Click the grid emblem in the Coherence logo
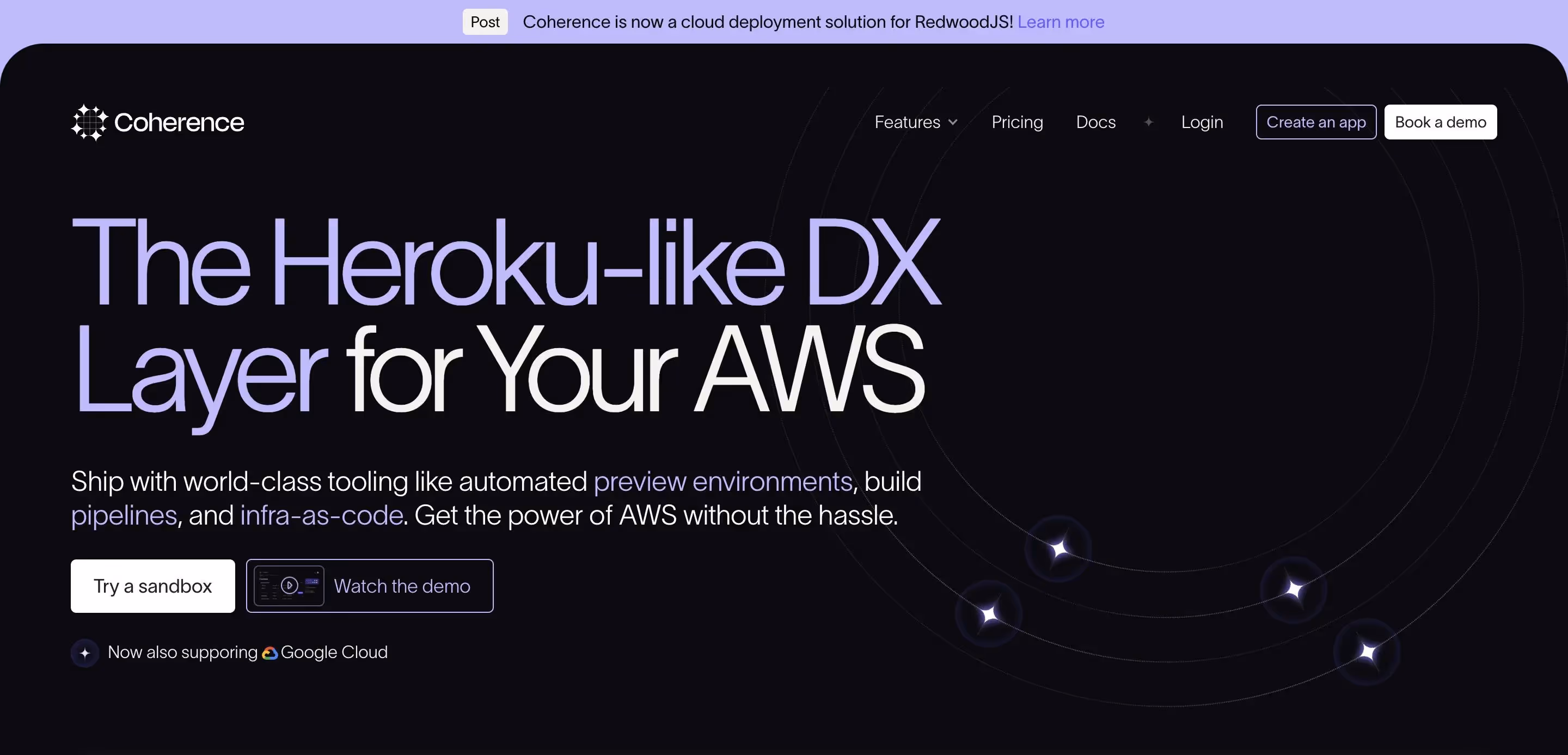 88,123
